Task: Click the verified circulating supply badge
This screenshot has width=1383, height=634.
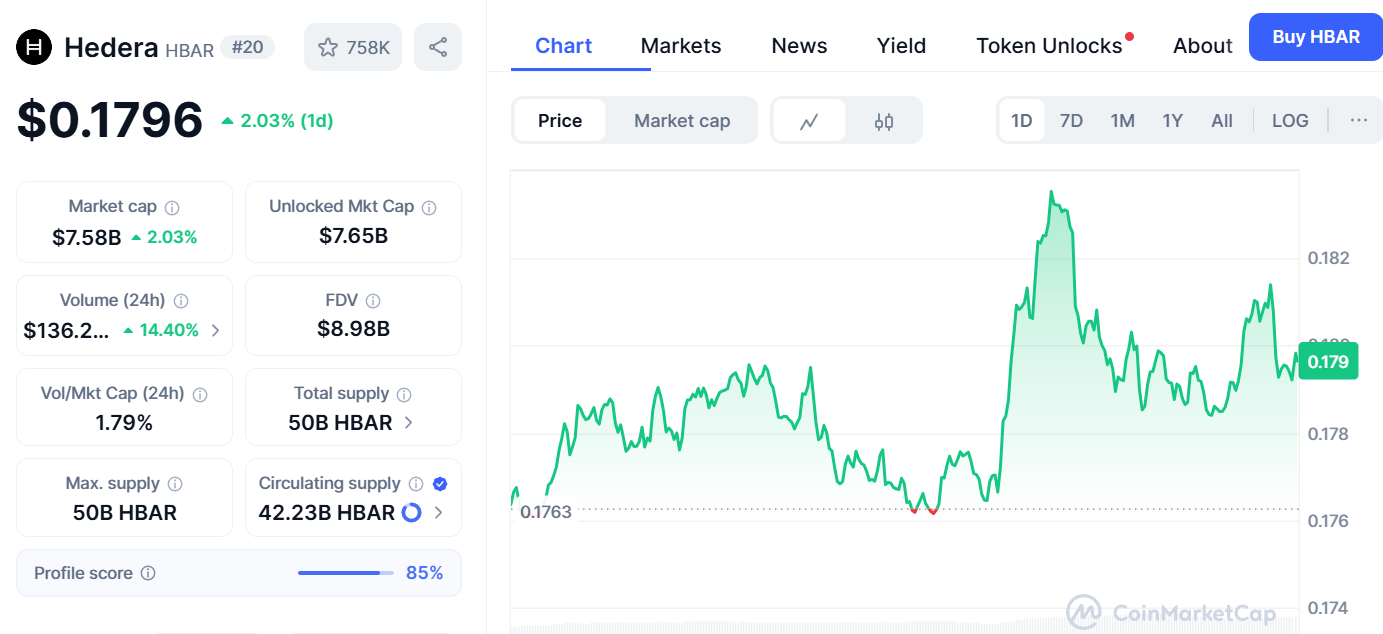Action: [x=440, y=484]
